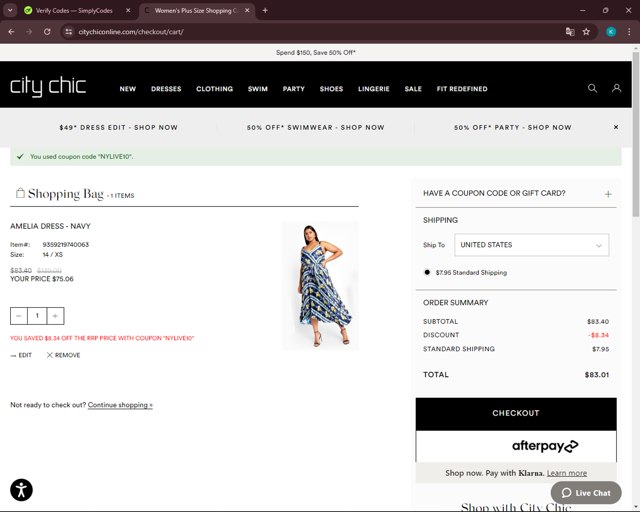This screenshot has height=512, width=640.
Task: Click Klarna Learn more link
Action: pyautogui.click(x=567, y=473)
